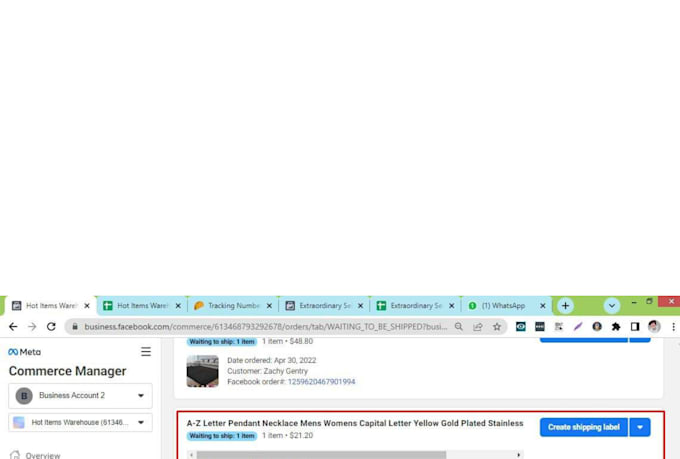This screenshot has height=459, width=680.
Task: Expand the Business Account 2 dropdown
Action: coord(80,396)
